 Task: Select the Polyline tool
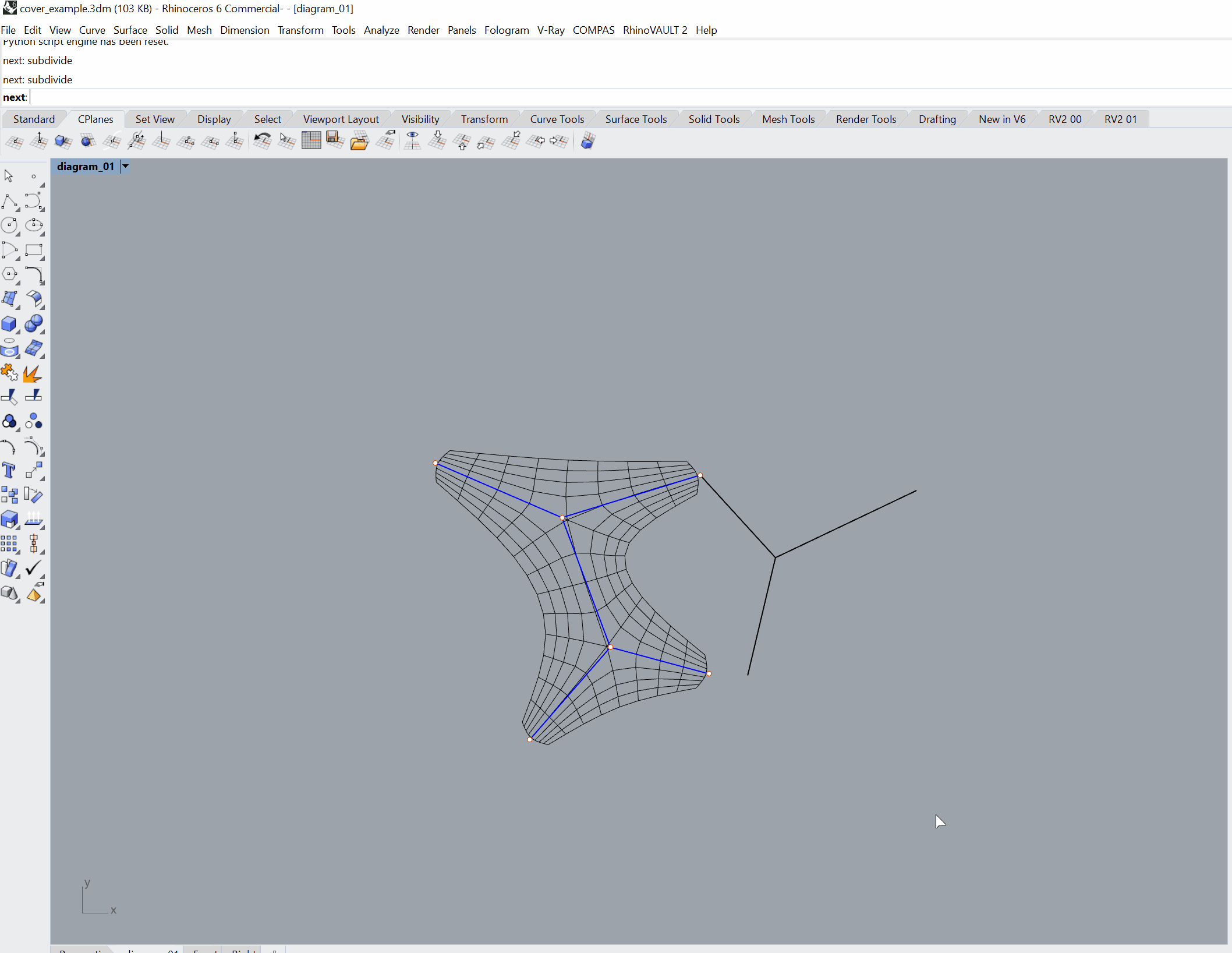[9, 202]
